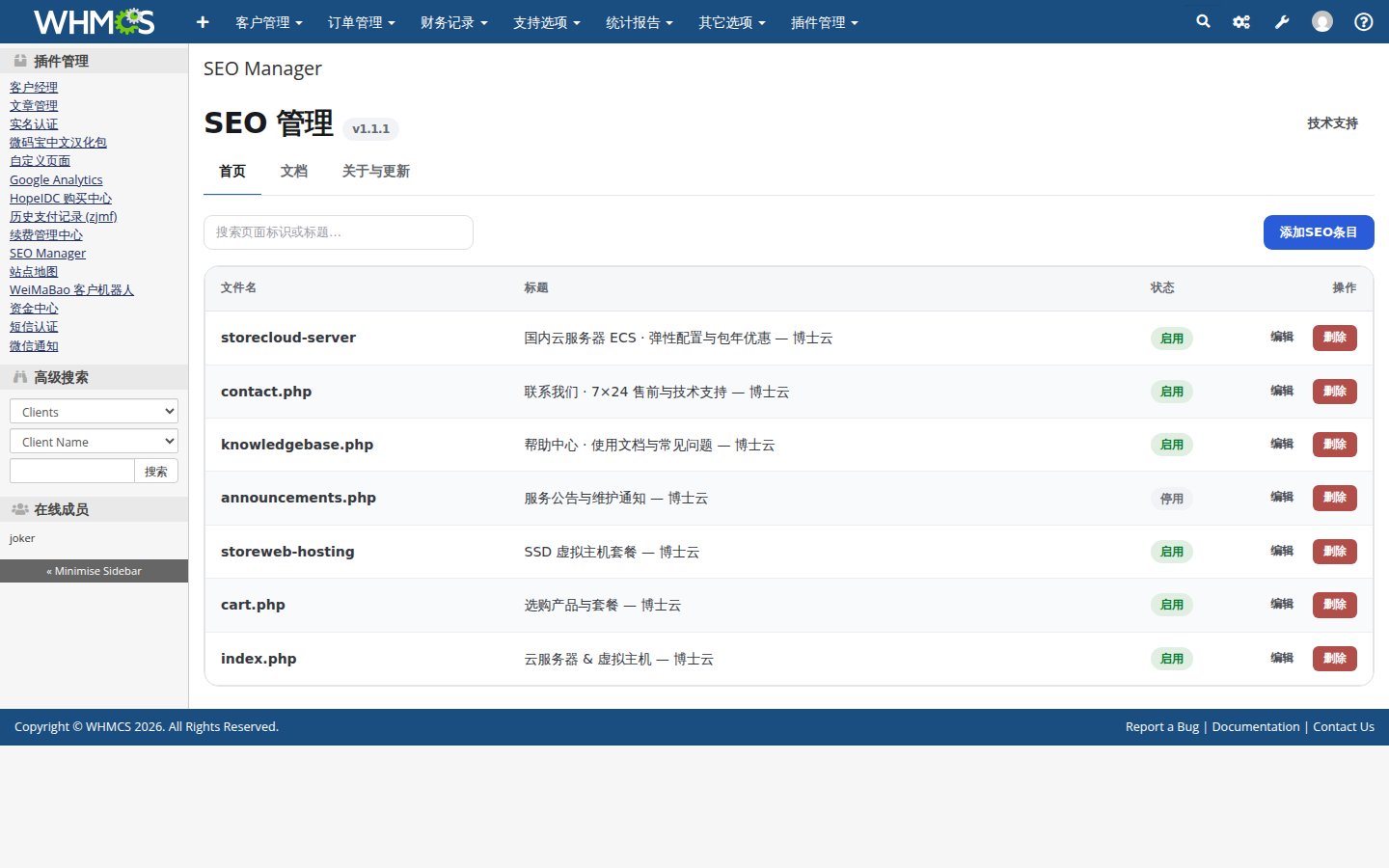Open 自定义页面 sidebar link

40,160
